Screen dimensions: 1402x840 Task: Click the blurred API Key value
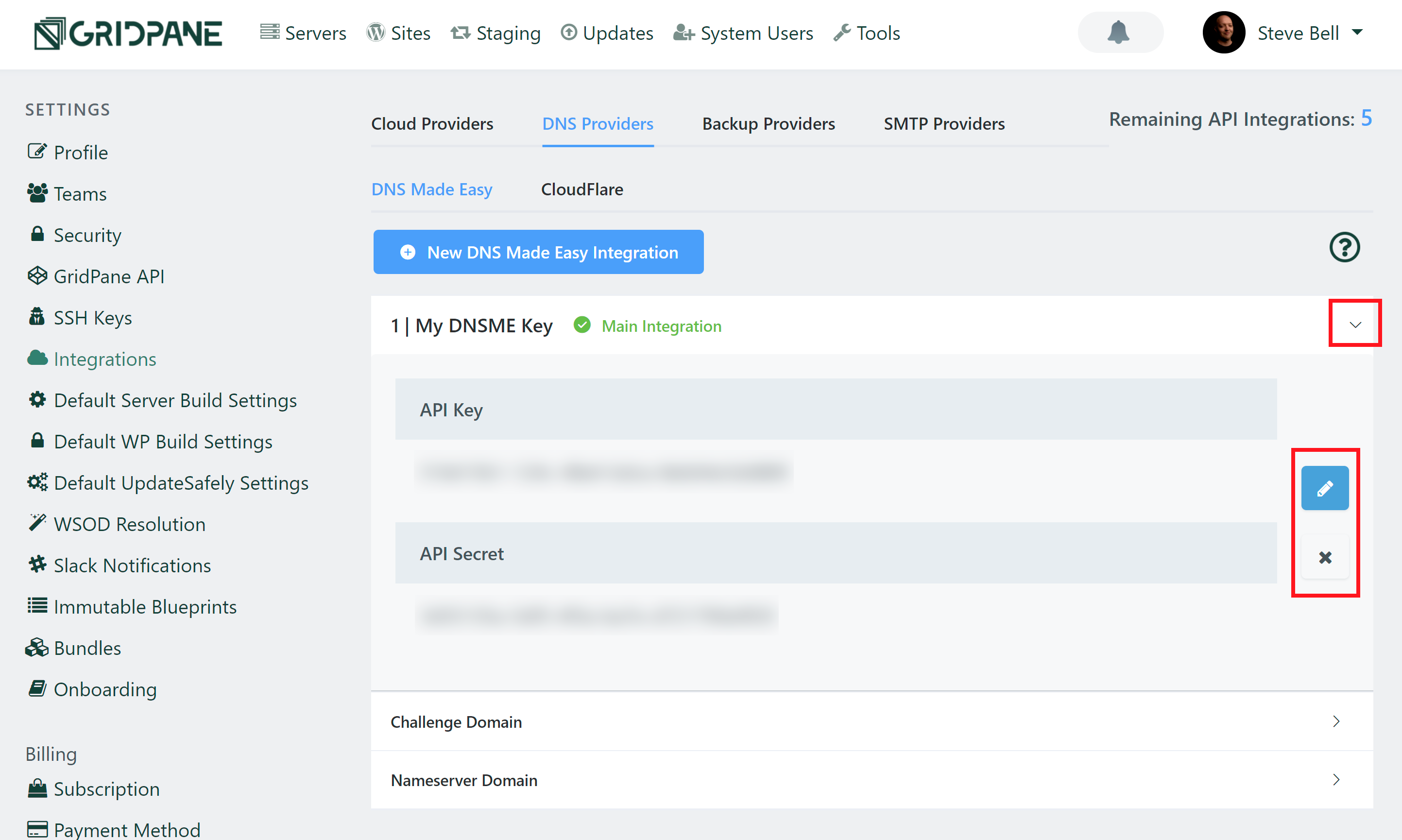click(x=604, y=472)
